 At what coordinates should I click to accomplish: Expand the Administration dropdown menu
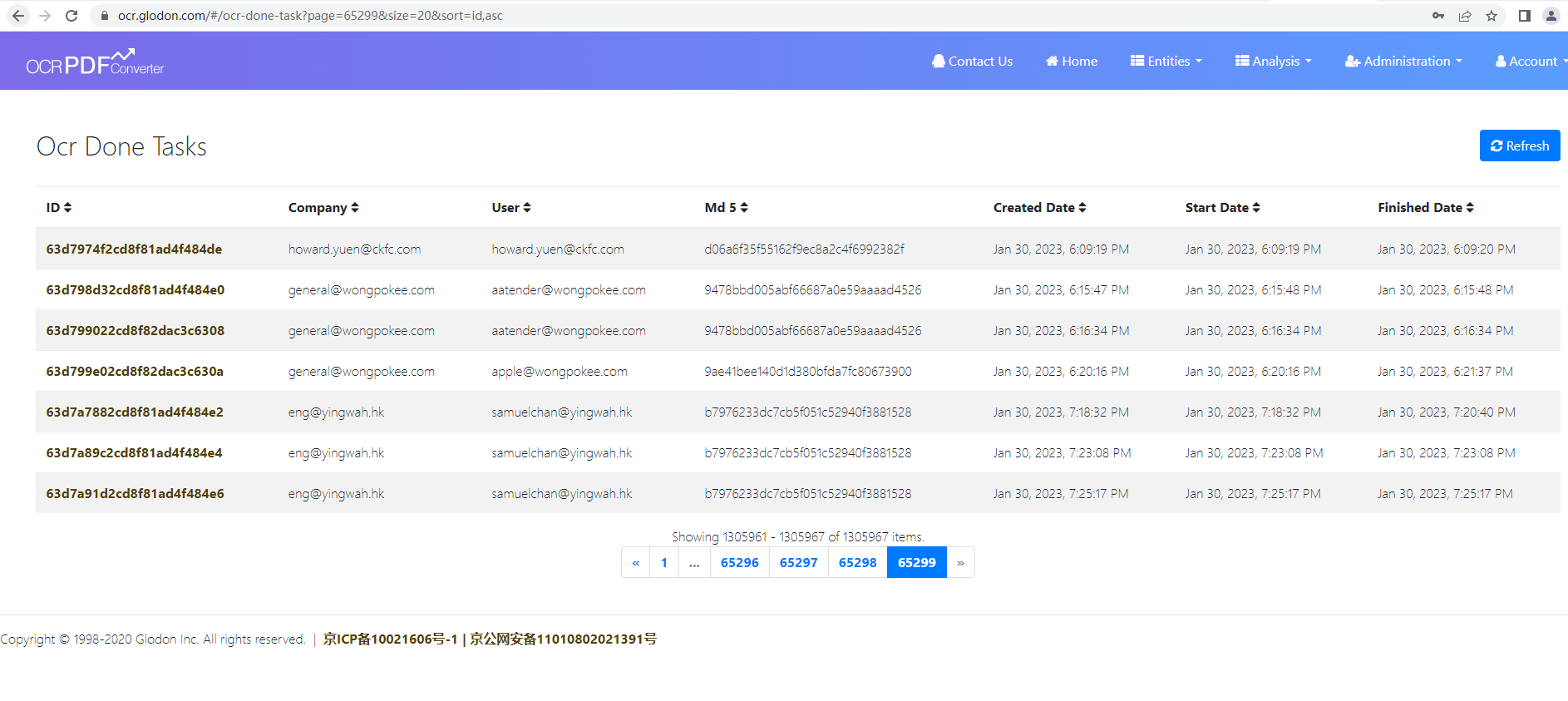[1403, 61]
